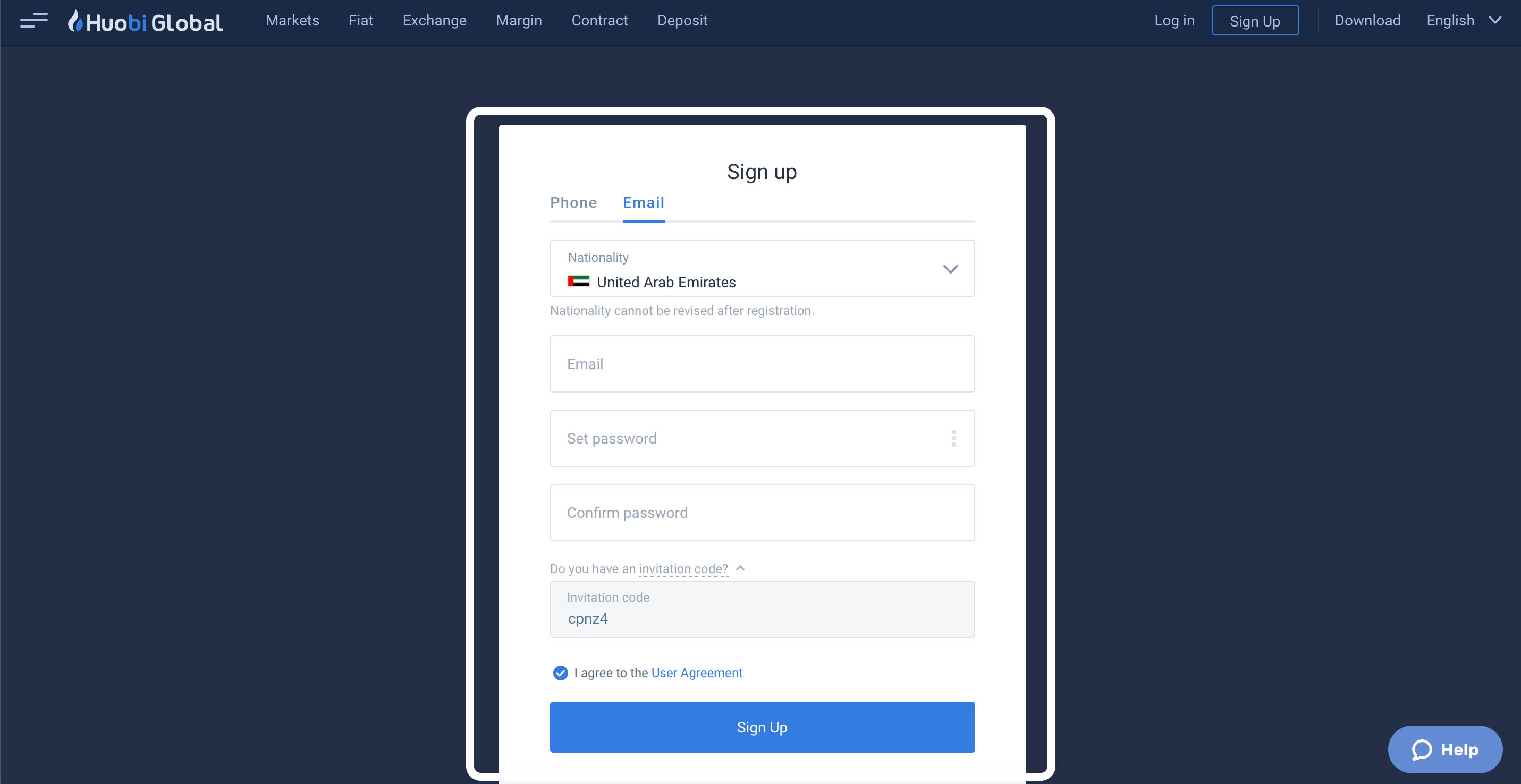1521x784 pixels.
Task: Click the Sign Up button
Action: 762,727
